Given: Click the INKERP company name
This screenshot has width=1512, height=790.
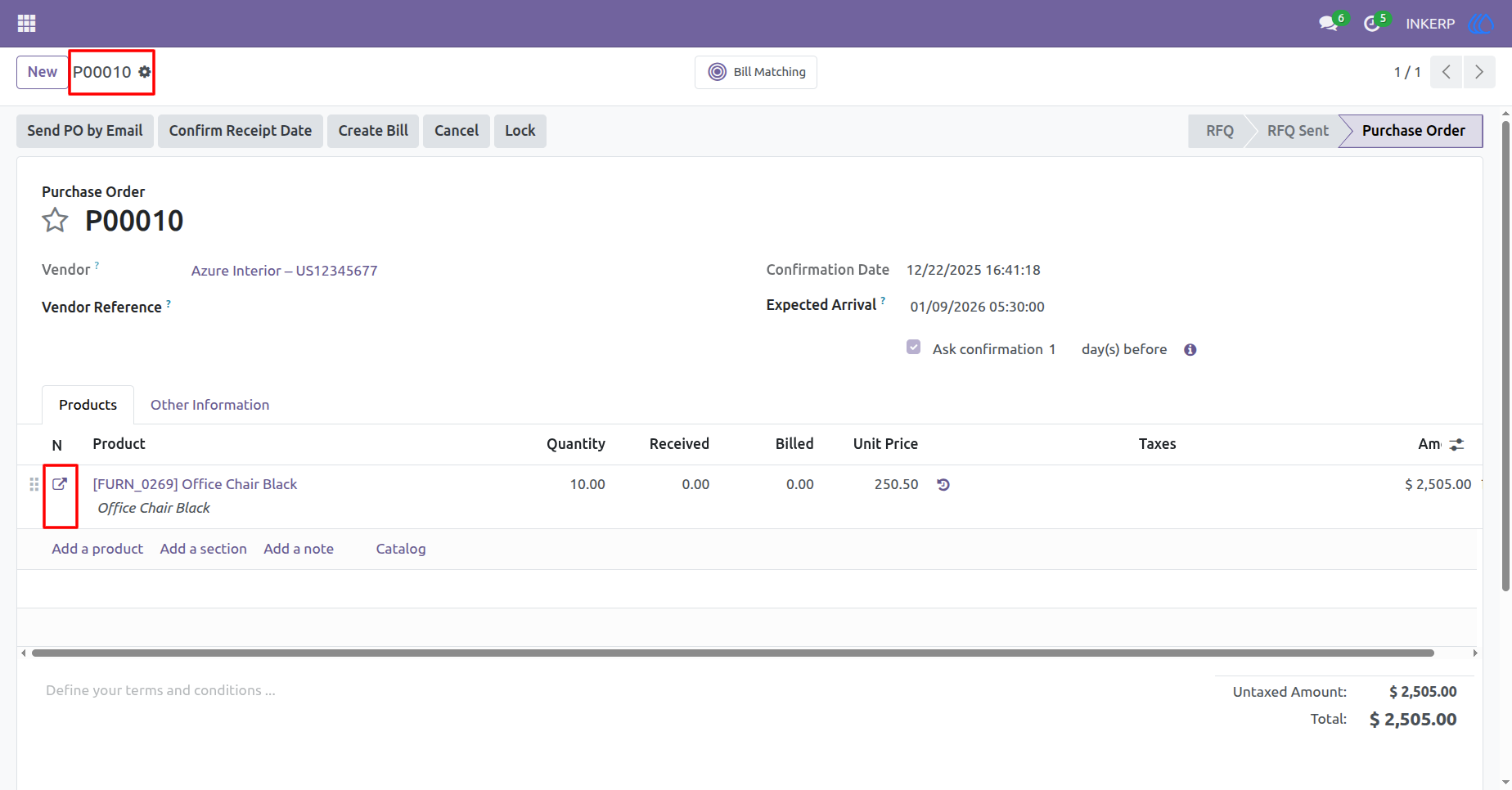Looking at the screenshot, I should pos(1430,24).
